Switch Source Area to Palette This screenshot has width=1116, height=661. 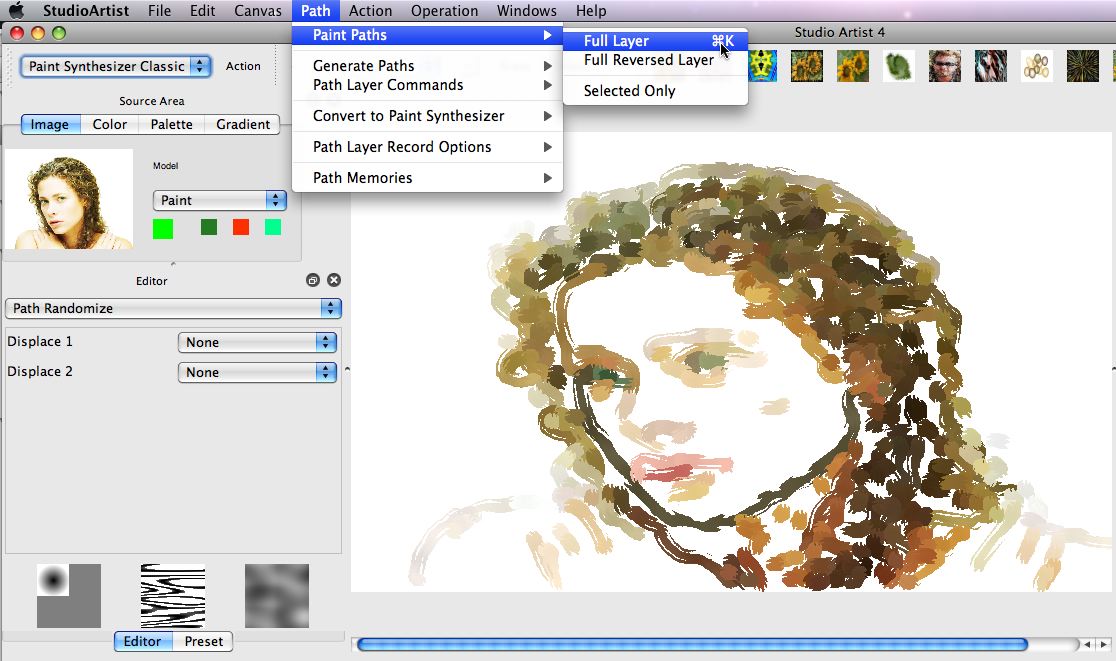click(x=172, y=125)
